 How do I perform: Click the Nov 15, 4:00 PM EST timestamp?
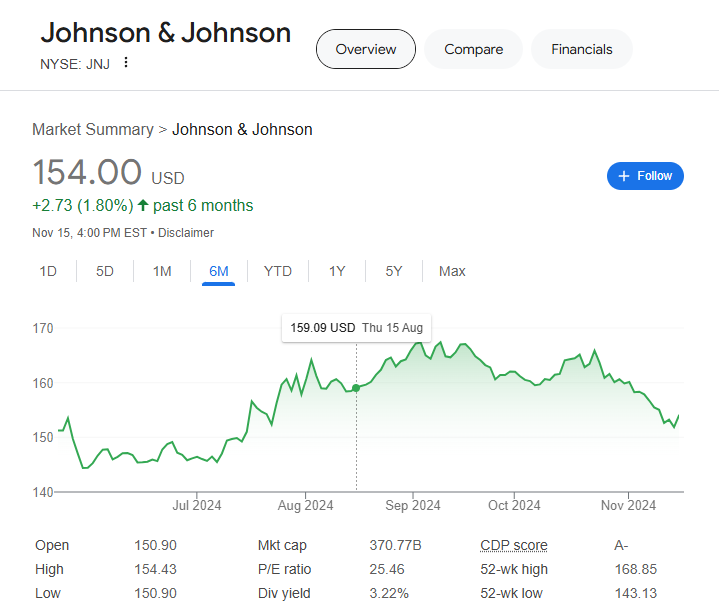click(89, 233)
